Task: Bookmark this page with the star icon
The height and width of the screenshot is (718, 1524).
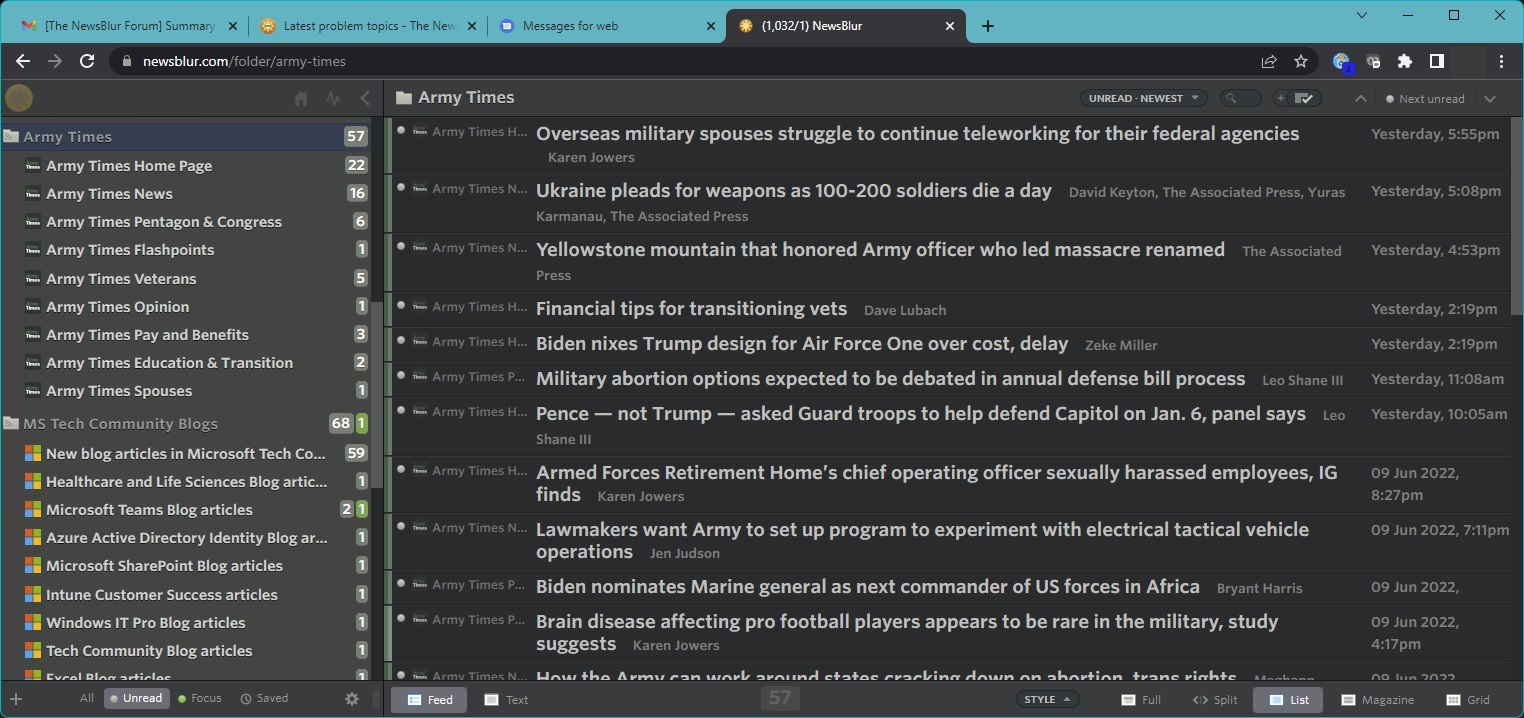Action: point(1301,61)
